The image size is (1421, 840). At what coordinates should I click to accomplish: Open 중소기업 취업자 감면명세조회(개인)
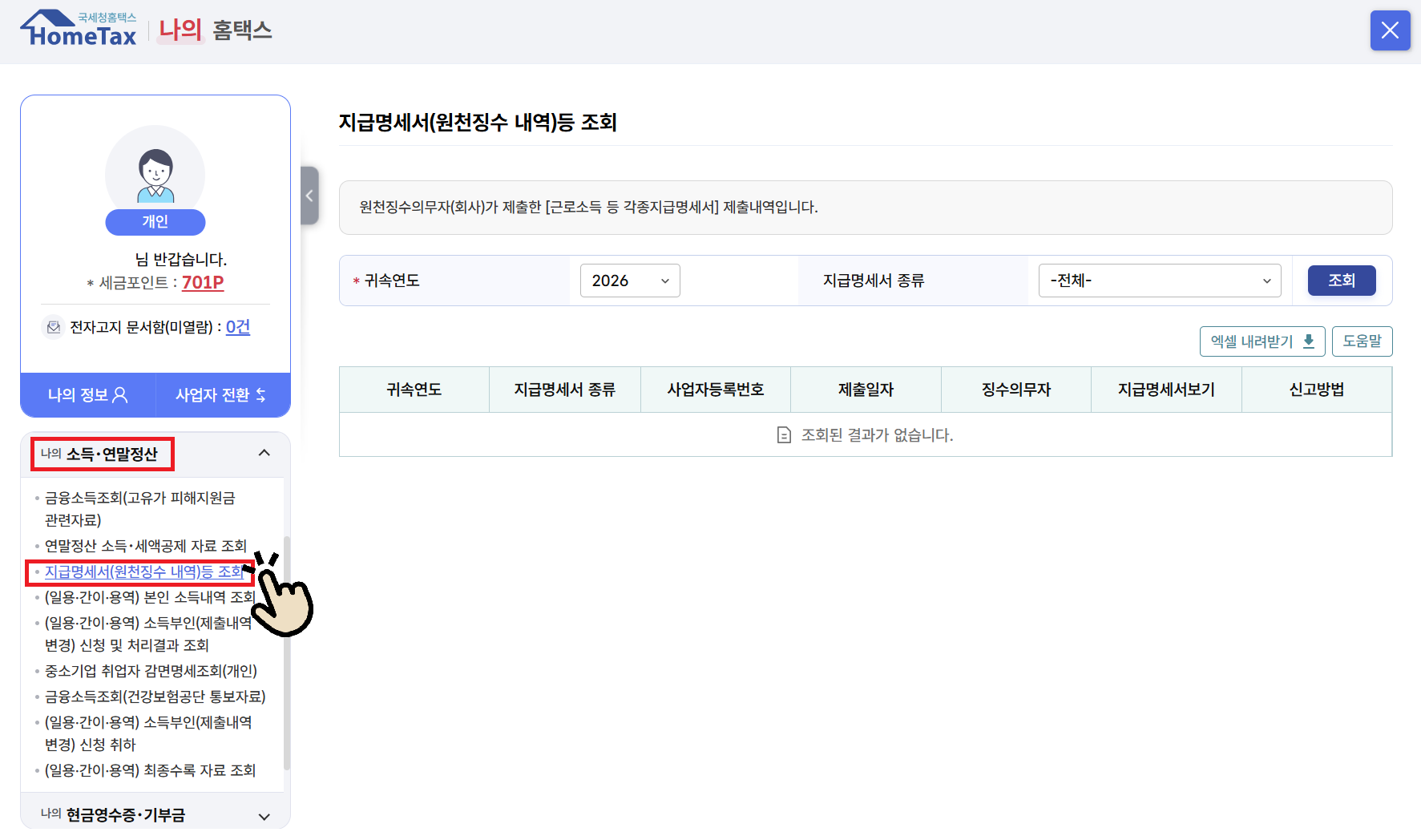tap(151, 671)
